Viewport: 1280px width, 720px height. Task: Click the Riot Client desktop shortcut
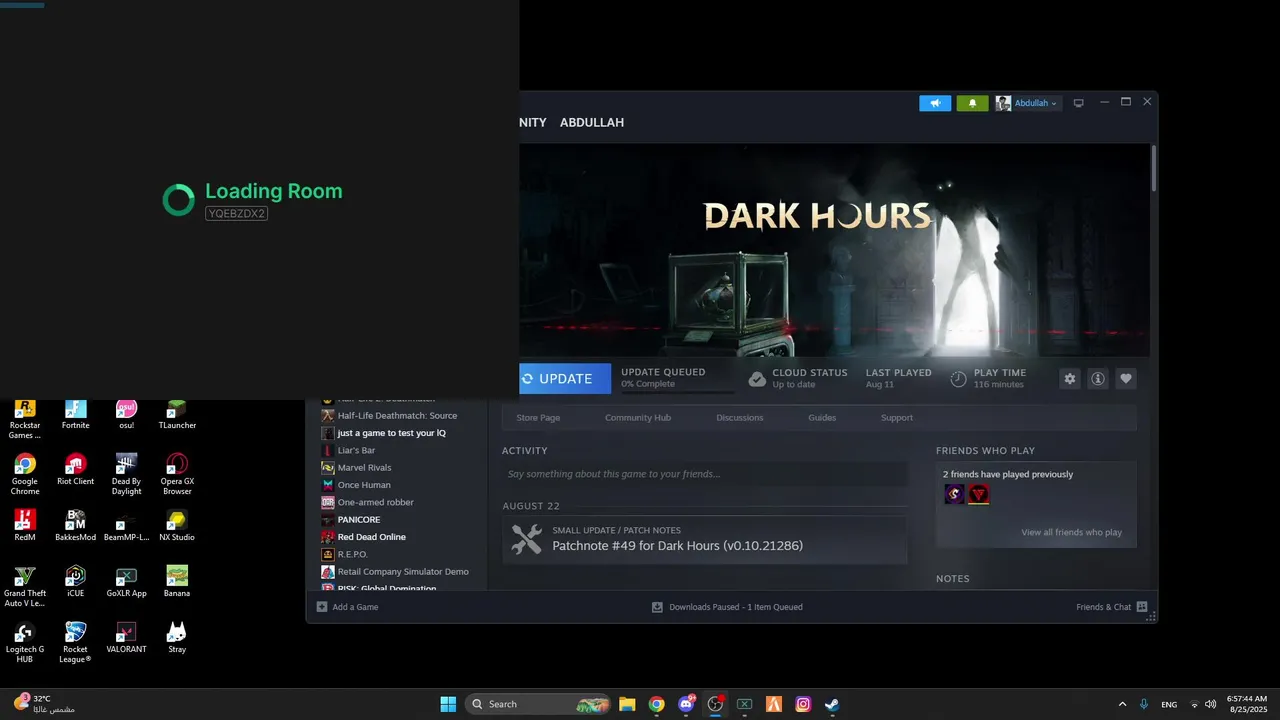click(x=76, y=469)
